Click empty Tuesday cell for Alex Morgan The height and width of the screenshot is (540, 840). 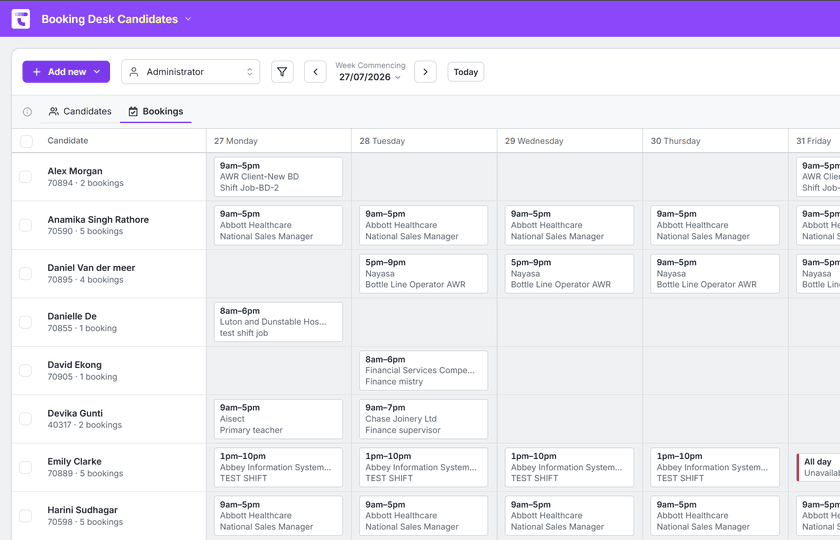coord(424,177)
